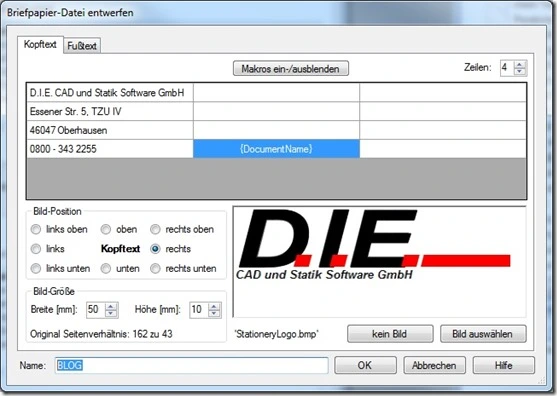557x396 pixels.
Task: Click the D.I.E. logo preview image
Action: coord(379,262)
